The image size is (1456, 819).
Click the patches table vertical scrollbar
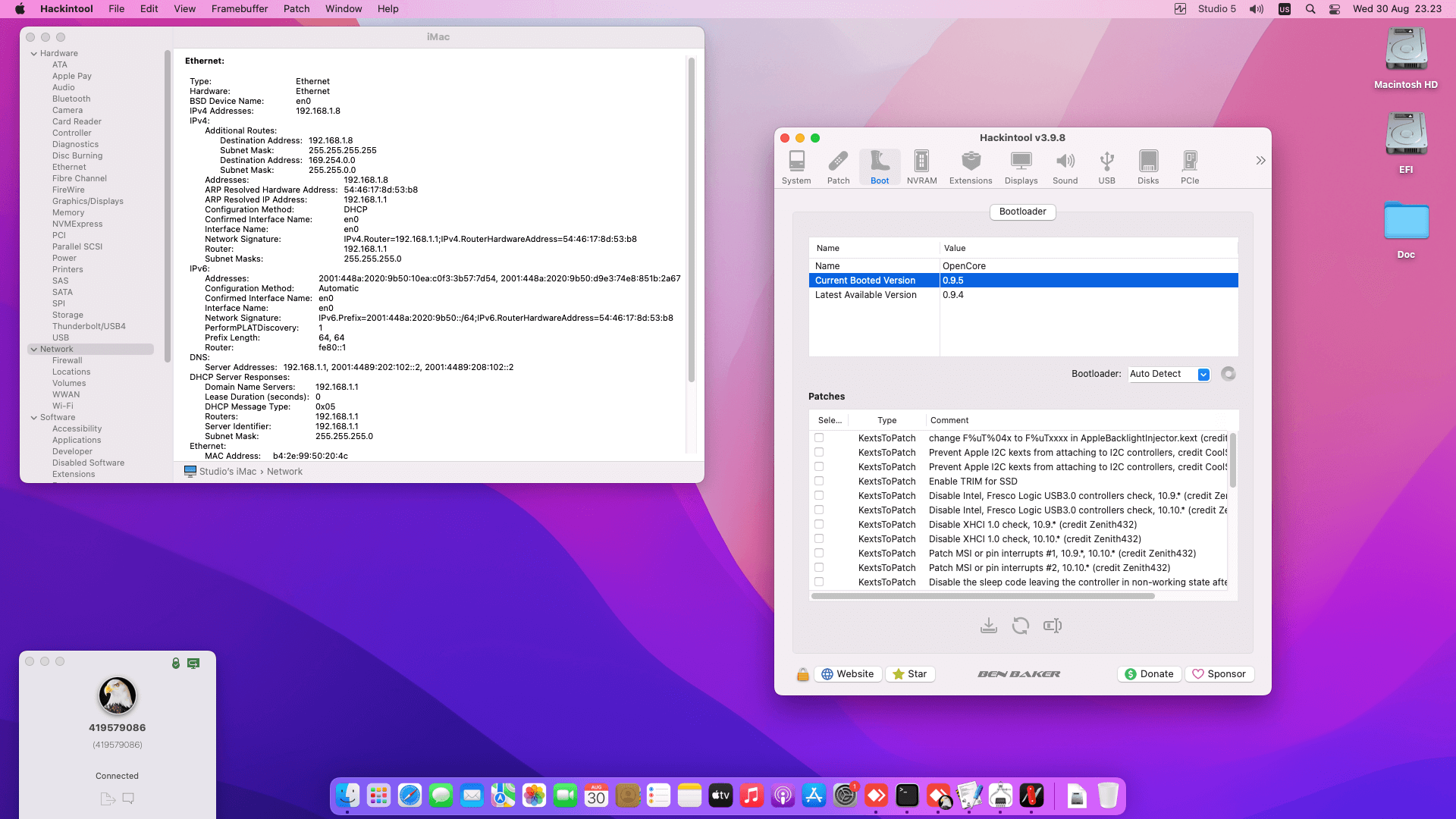click(x=1233, y=460)
